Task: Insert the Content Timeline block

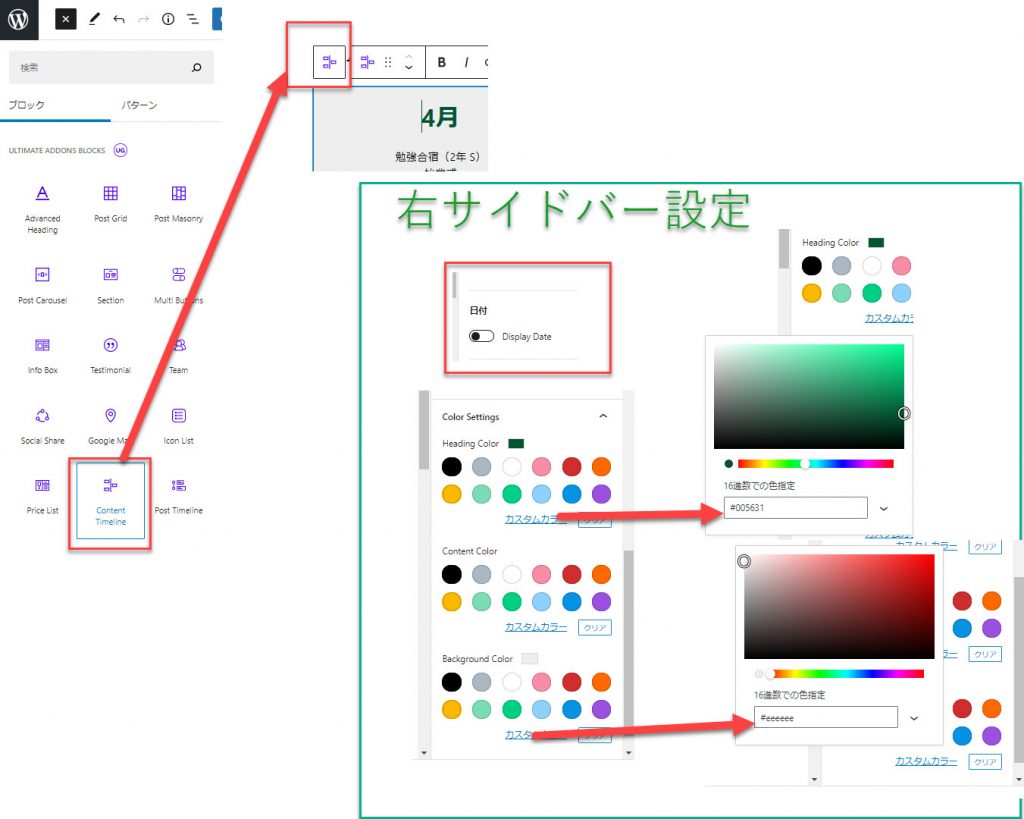Action: [110, 501]
